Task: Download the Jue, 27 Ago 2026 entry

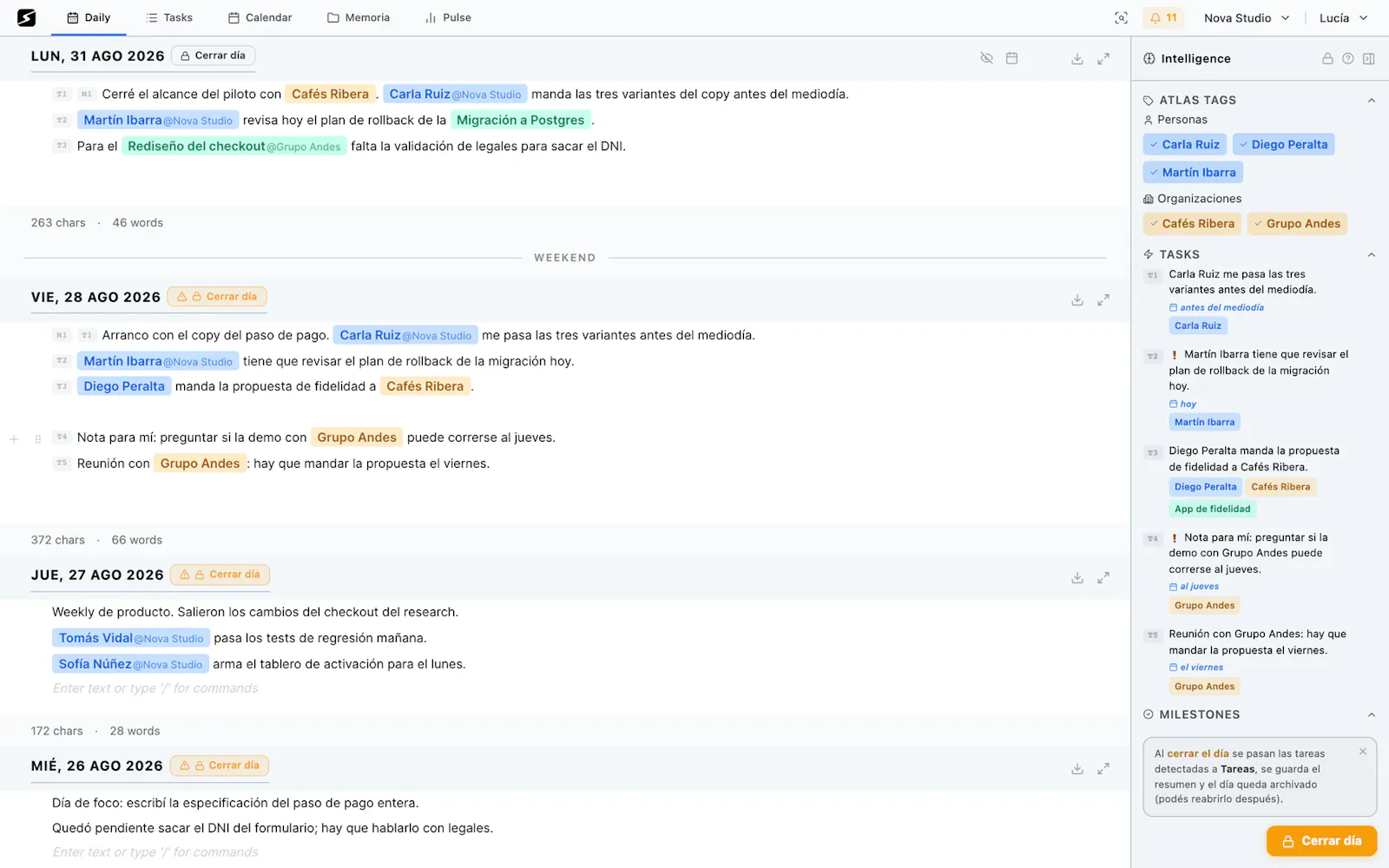Action: pos(1077,577)
